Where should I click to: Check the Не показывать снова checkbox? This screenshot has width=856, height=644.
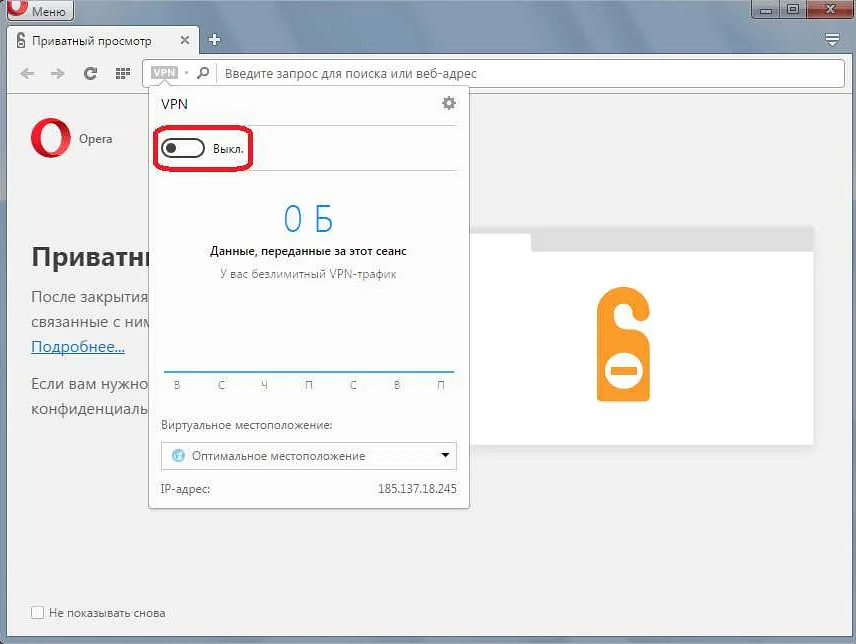pyautogui.click(x=37, y=612)
